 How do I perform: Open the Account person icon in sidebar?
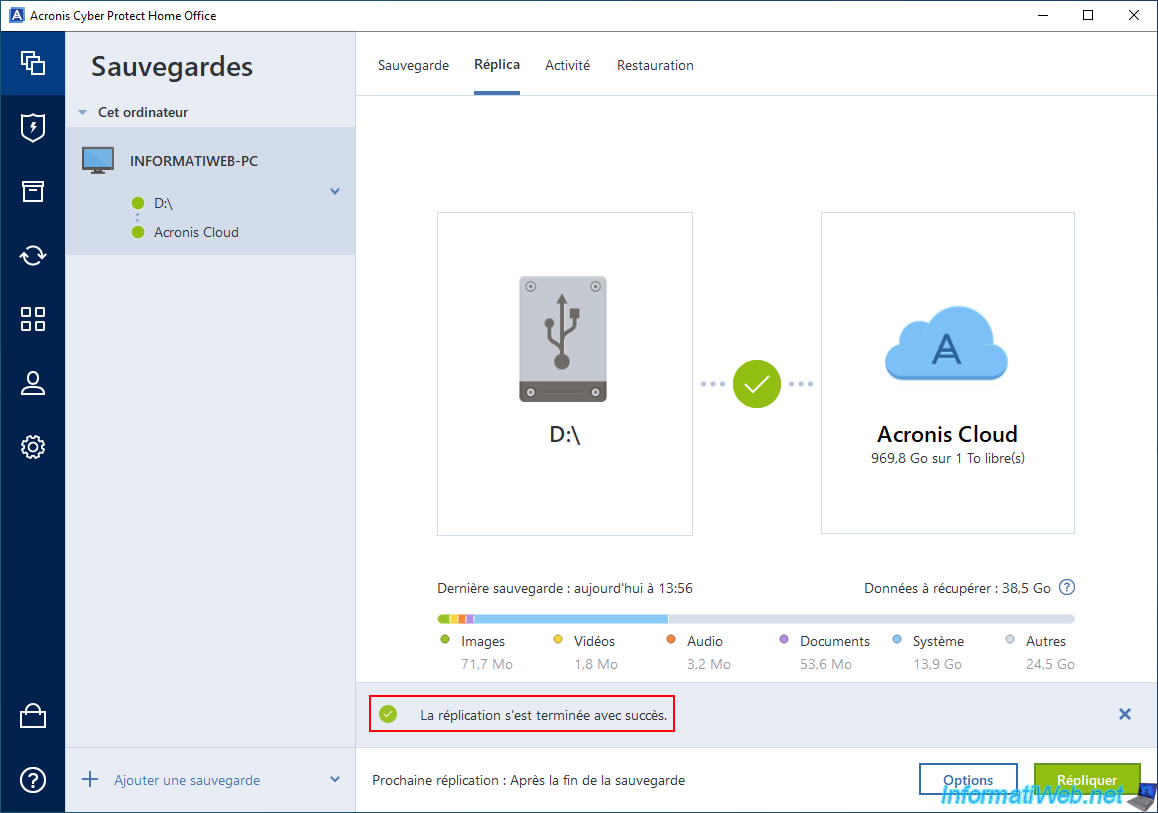click(x=32, y=383)
